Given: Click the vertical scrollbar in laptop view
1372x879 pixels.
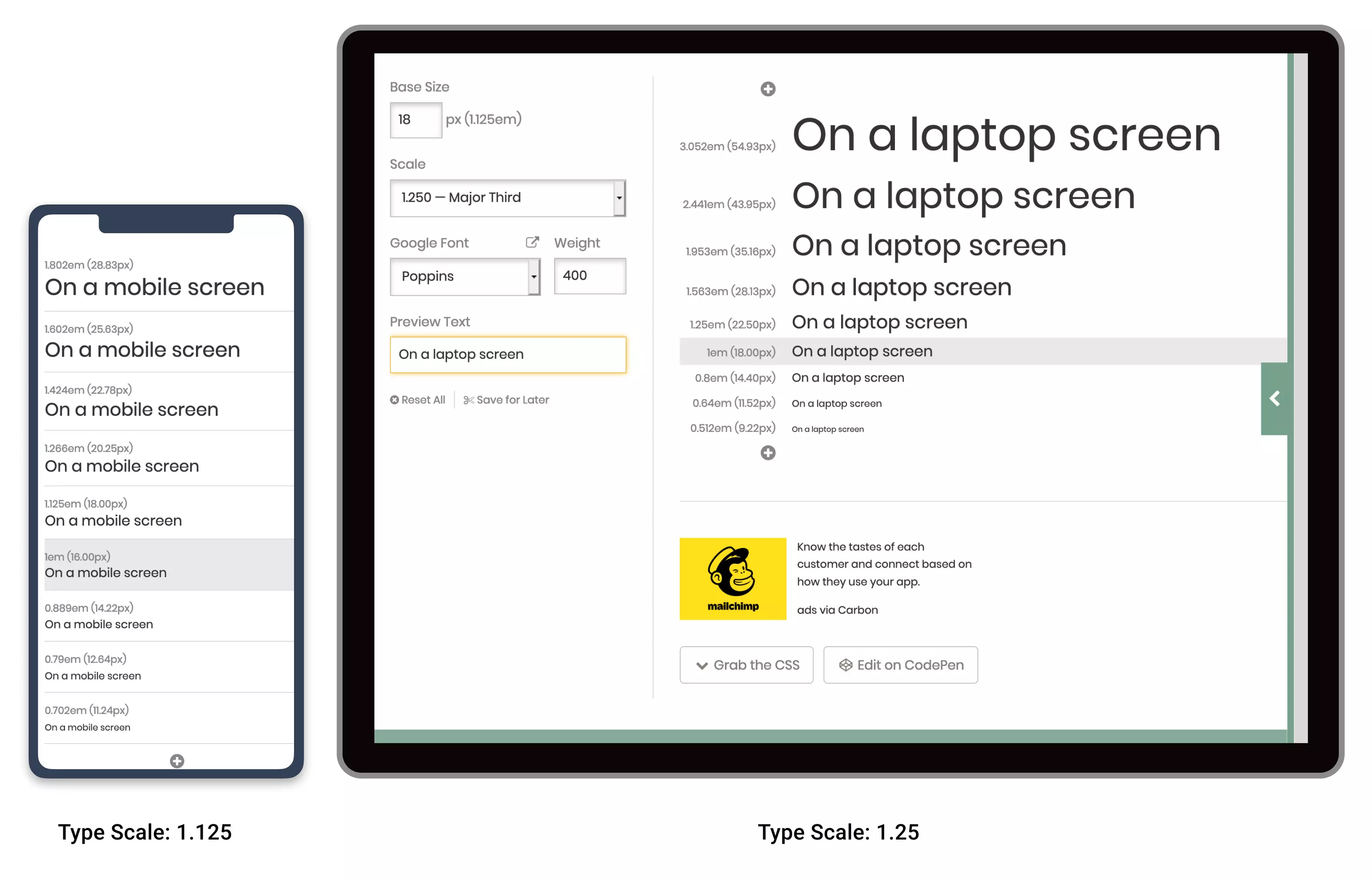Looking at the screenshot, I should point(1300,397).
